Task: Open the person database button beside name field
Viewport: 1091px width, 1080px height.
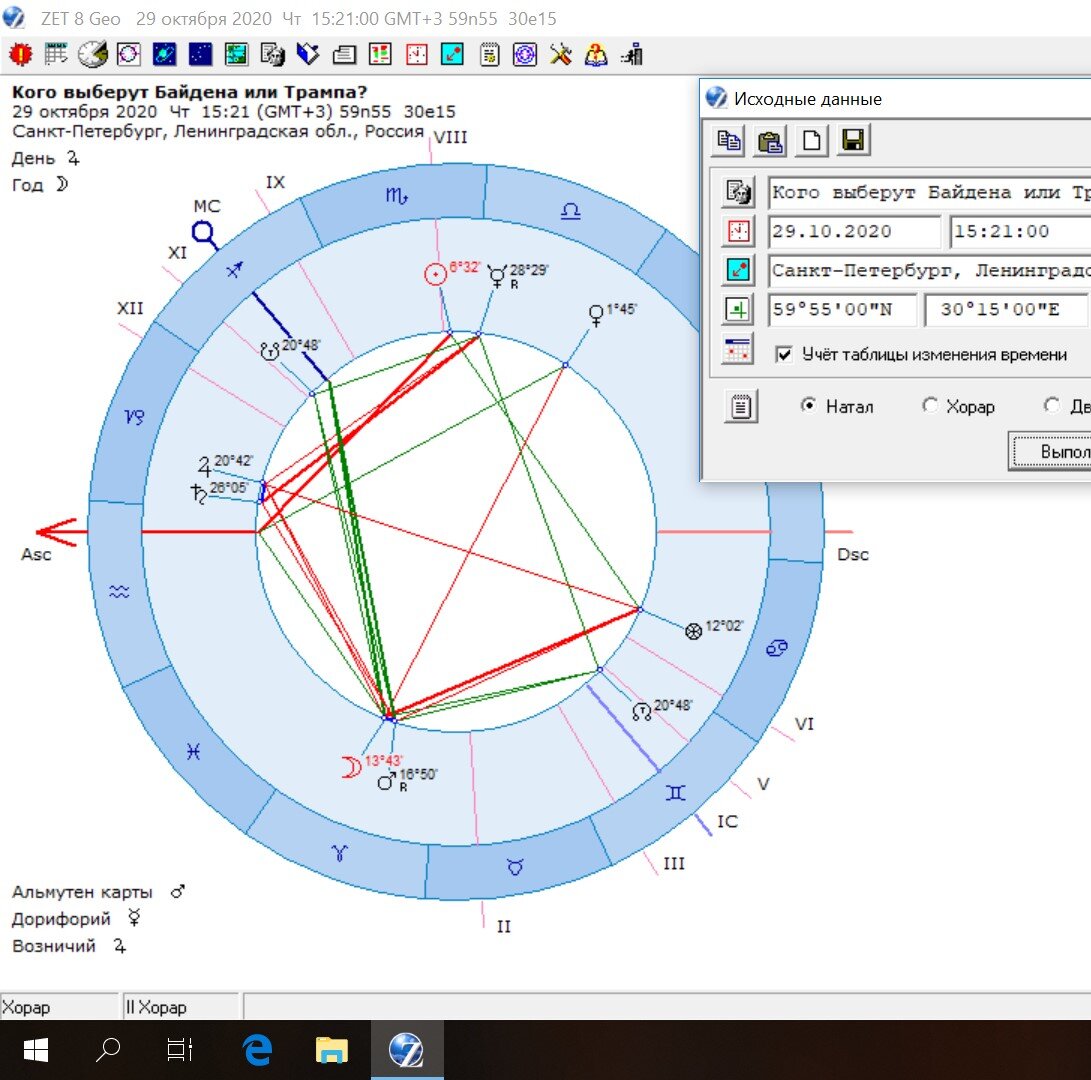Action: click(x=738, y=191)
